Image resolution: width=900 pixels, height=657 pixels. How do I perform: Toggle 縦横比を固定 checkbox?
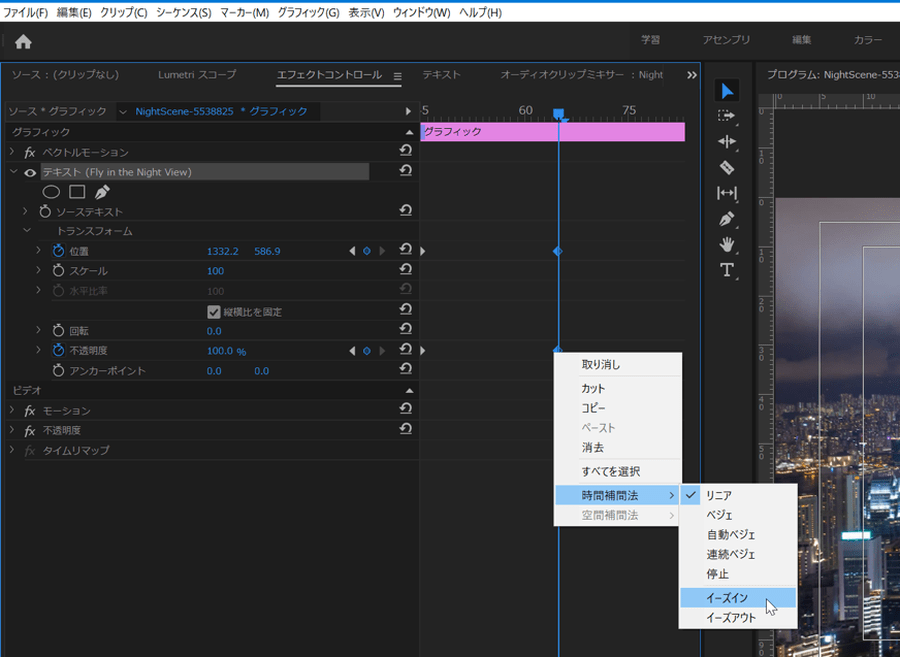pyautogui.click(x=213, y=312)
